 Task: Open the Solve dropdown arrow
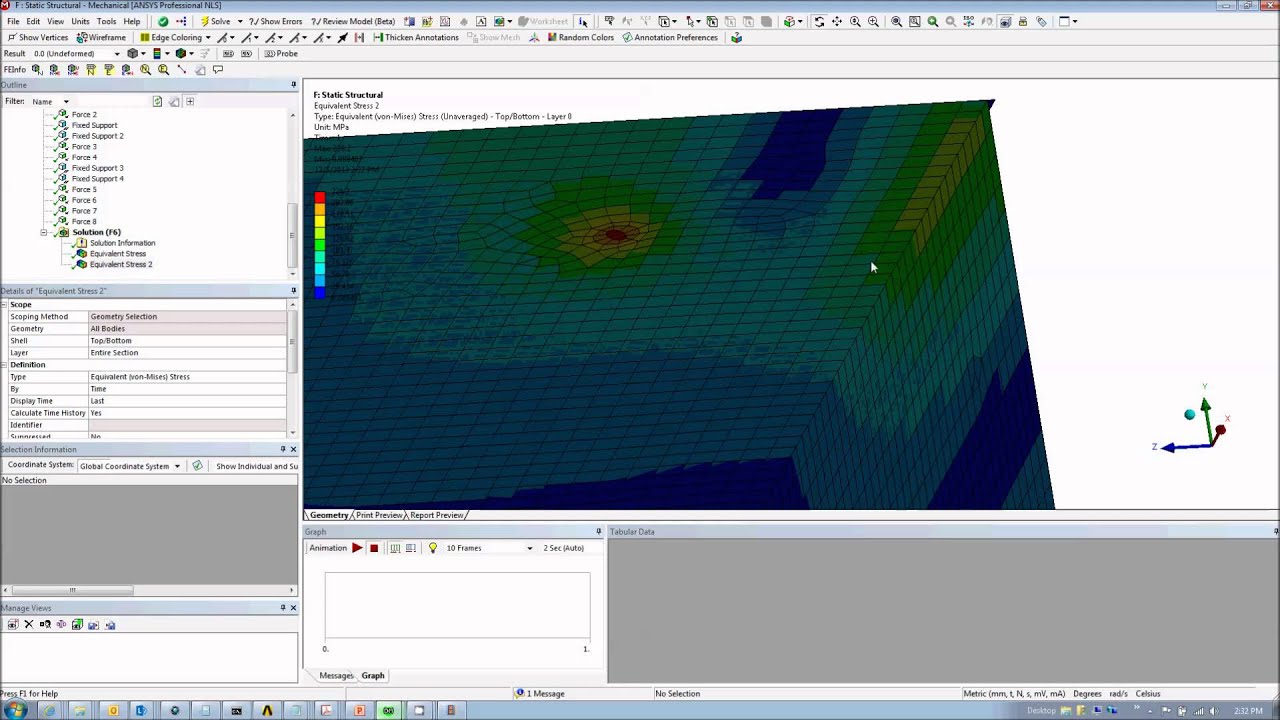pos(240,21)
